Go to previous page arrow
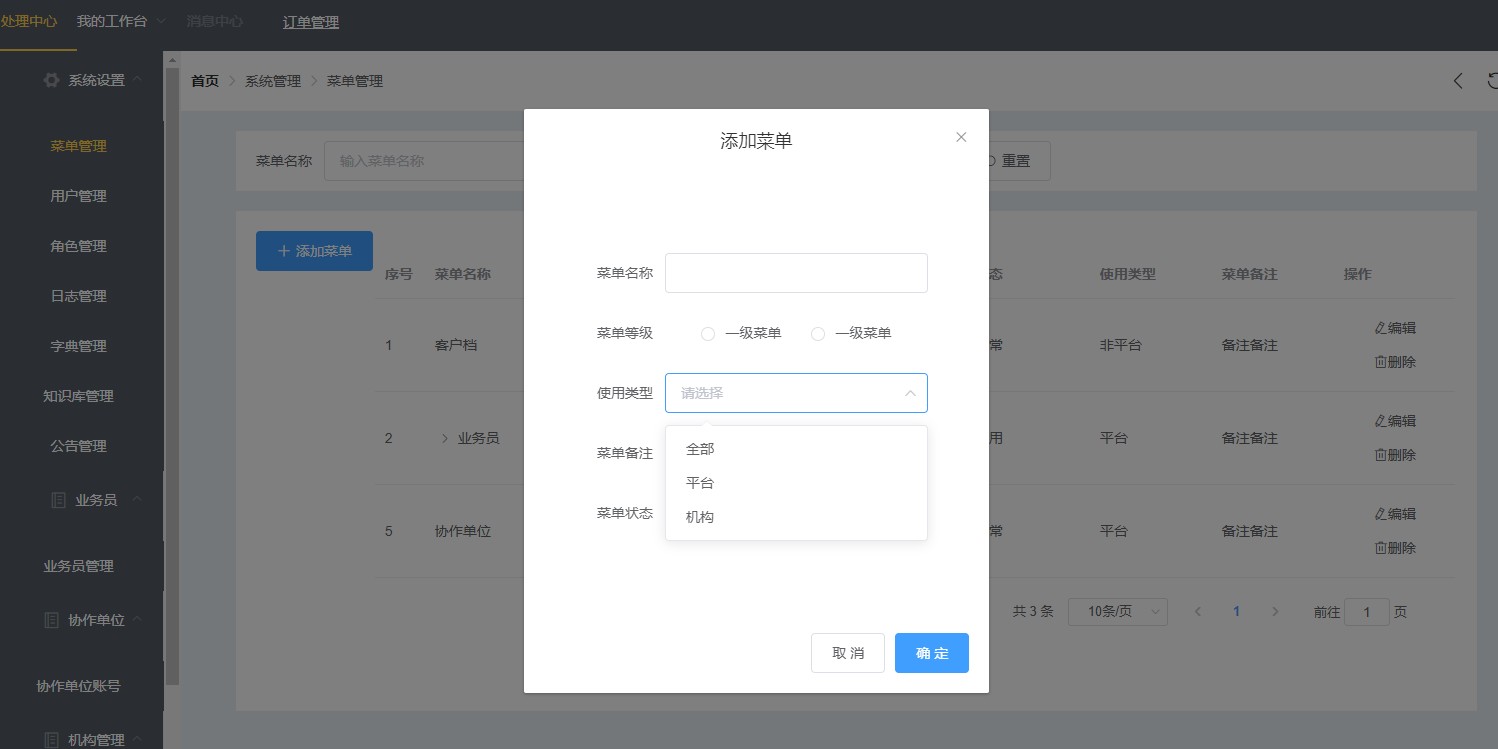The height and width of the screenshot is (749, 1498). pos(1197,611)
